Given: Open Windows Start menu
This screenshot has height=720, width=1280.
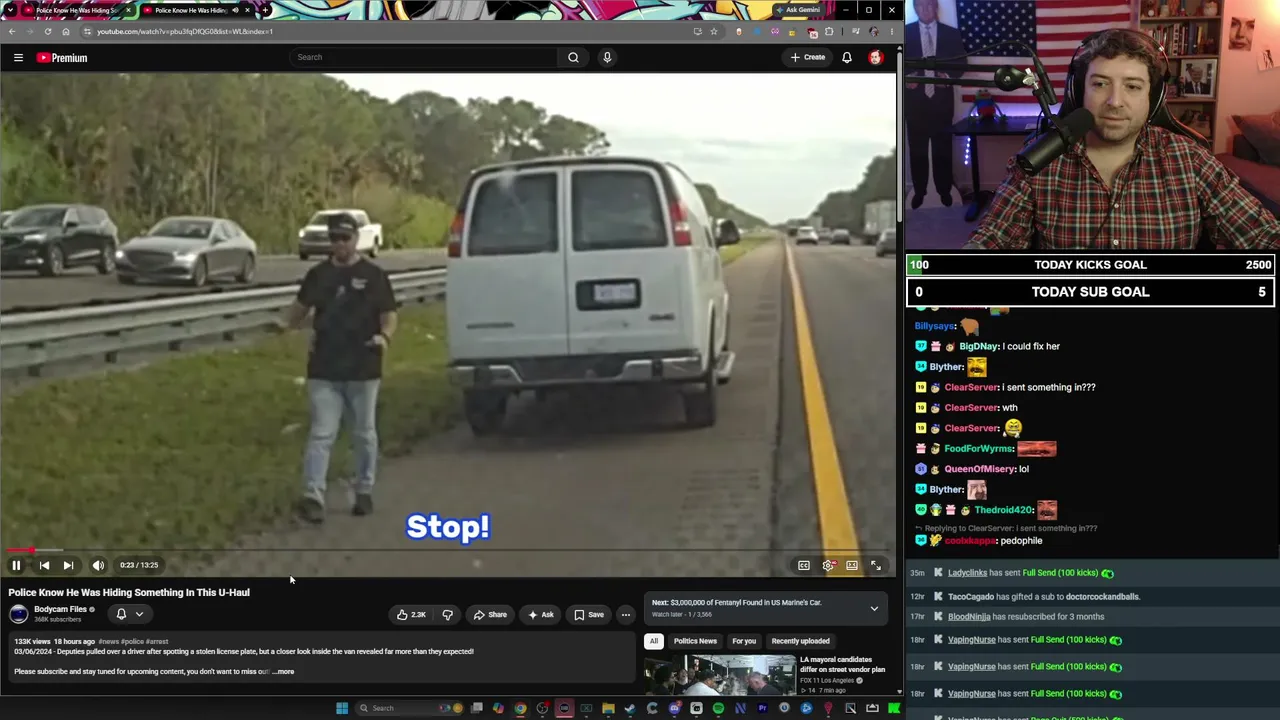Looking at the screenshot, I should coord(342,708).
